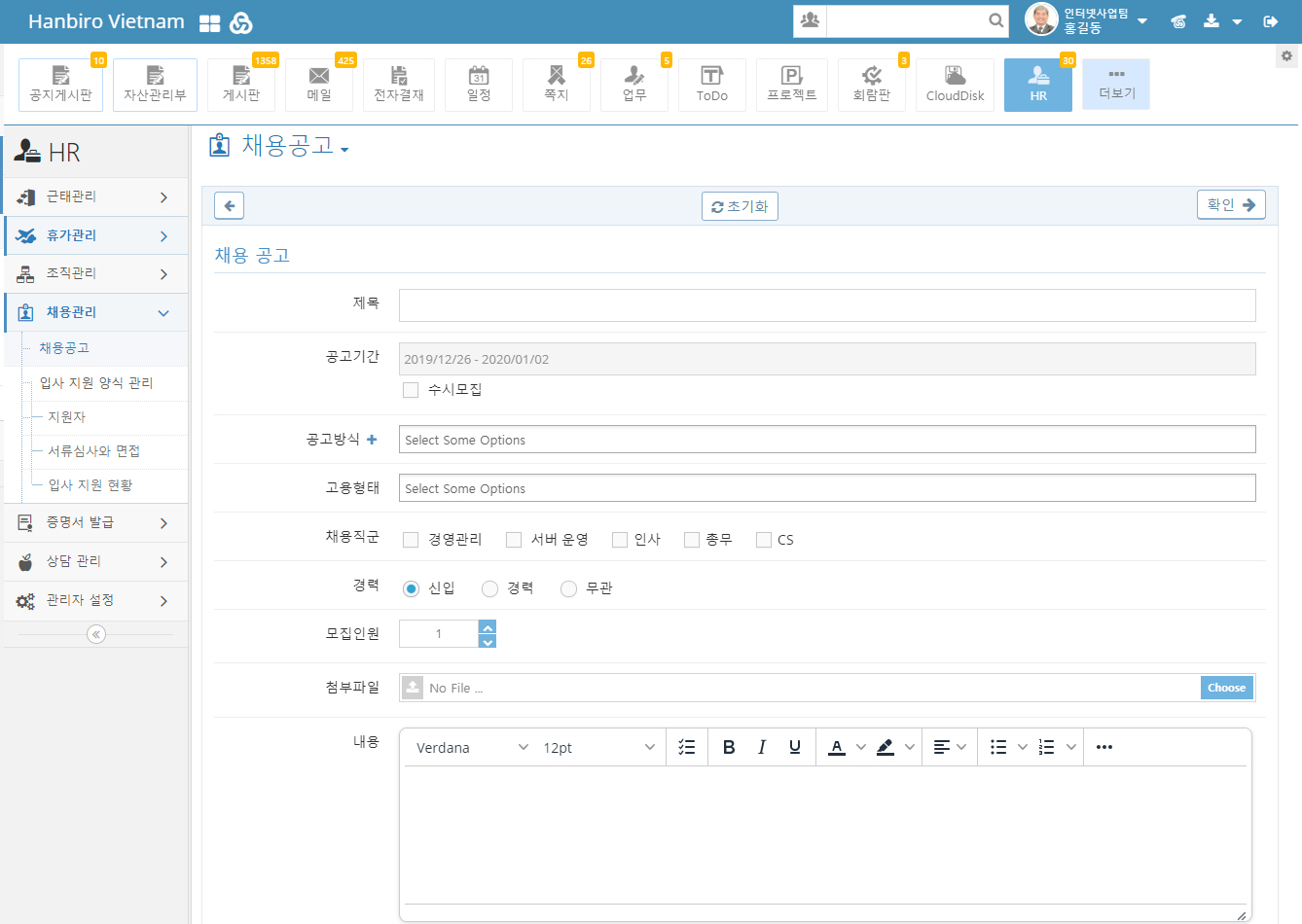The height and width of the screenshot is (924, 1302).
Task: Click the Hanbiro logo knot icon
Action: pos(241,22)
